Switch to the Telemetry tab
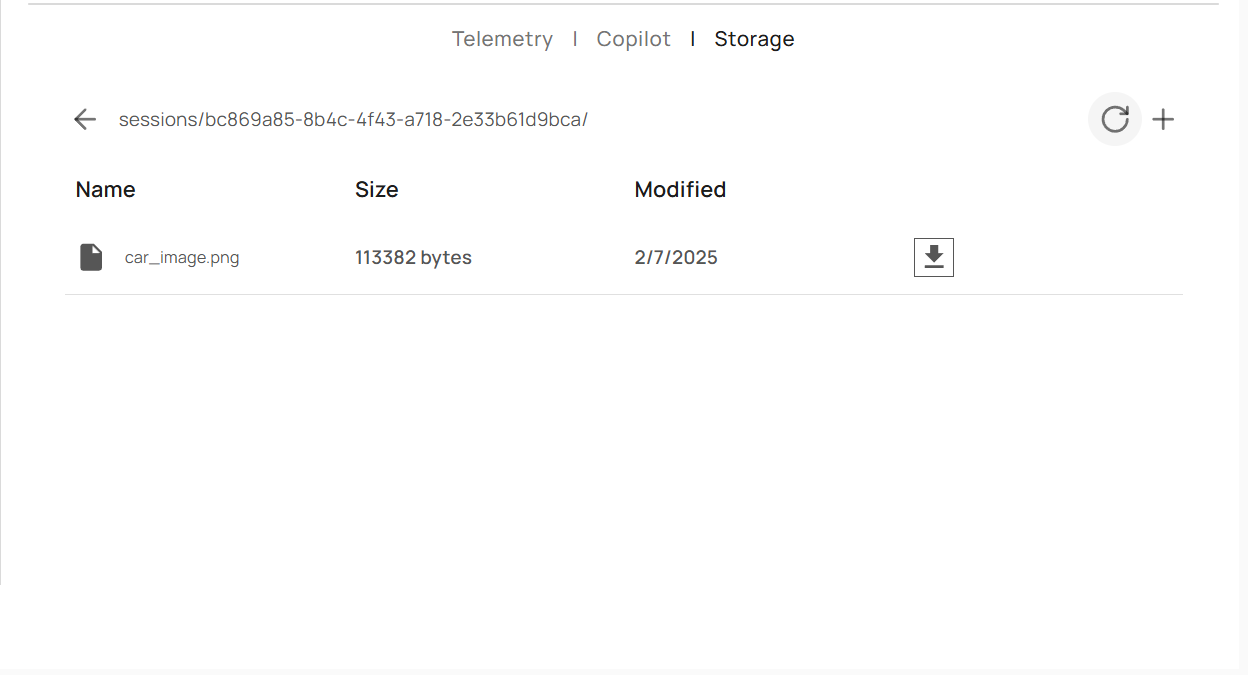 (x=502, y=39)
